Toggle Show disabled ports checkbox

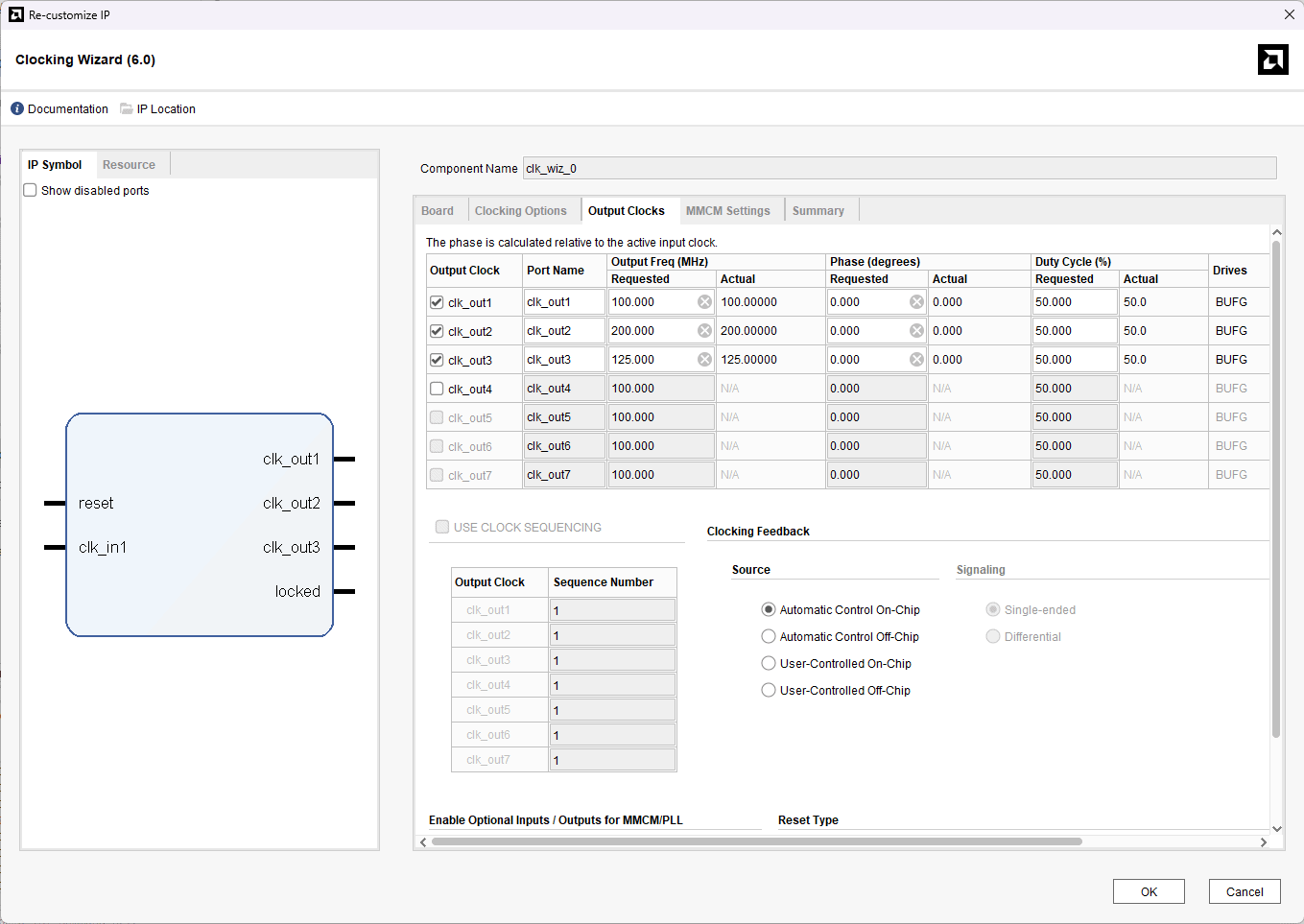31,191
